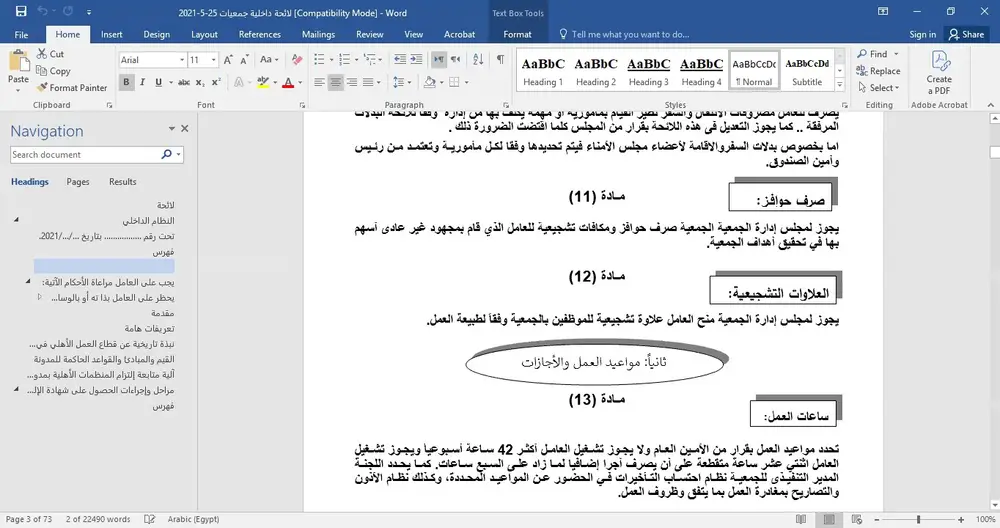Apply superscript formatting
Viewport: 1000px width, 528px height.
216,82
